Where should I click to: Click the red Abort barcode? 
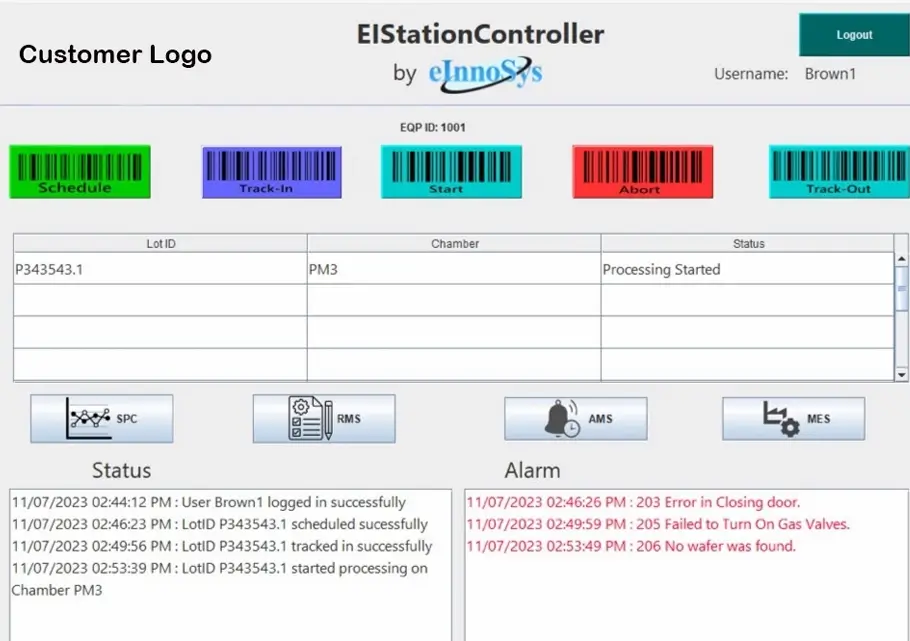[641, 170]
